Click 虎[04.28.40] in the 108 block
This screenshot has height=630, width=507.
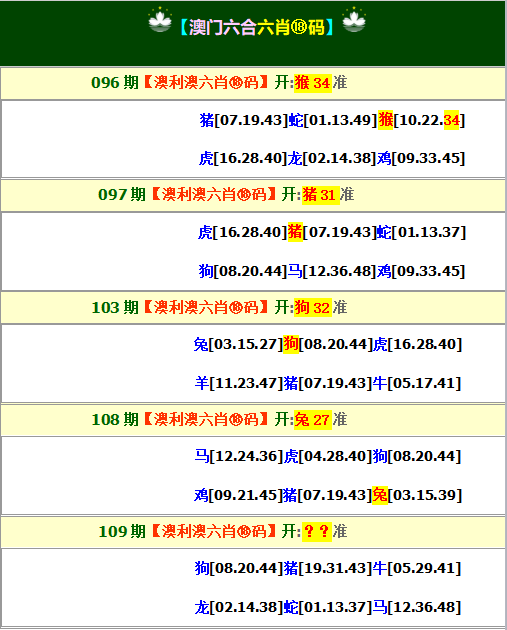328,456
